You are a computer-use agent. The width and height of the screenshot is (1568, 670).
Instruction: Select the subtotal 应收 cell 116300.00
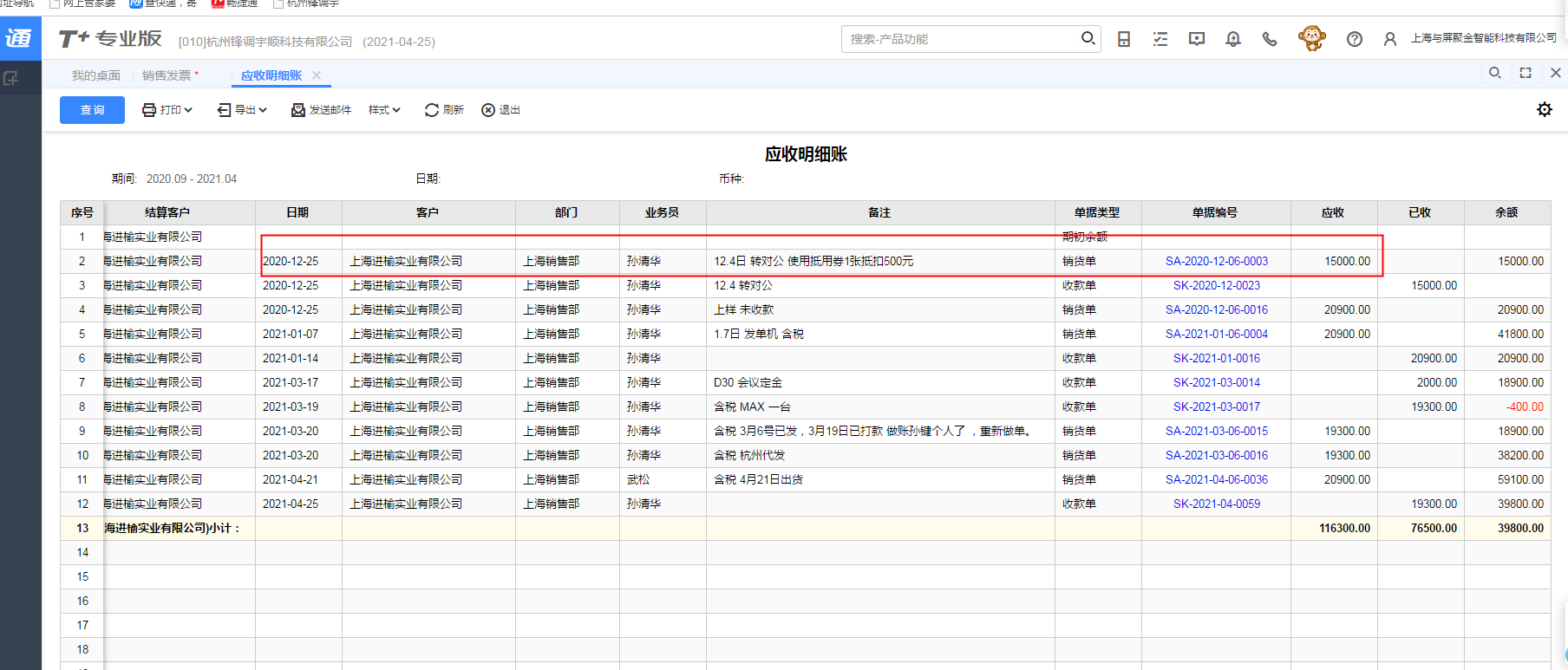click(x=1334, y=528)
